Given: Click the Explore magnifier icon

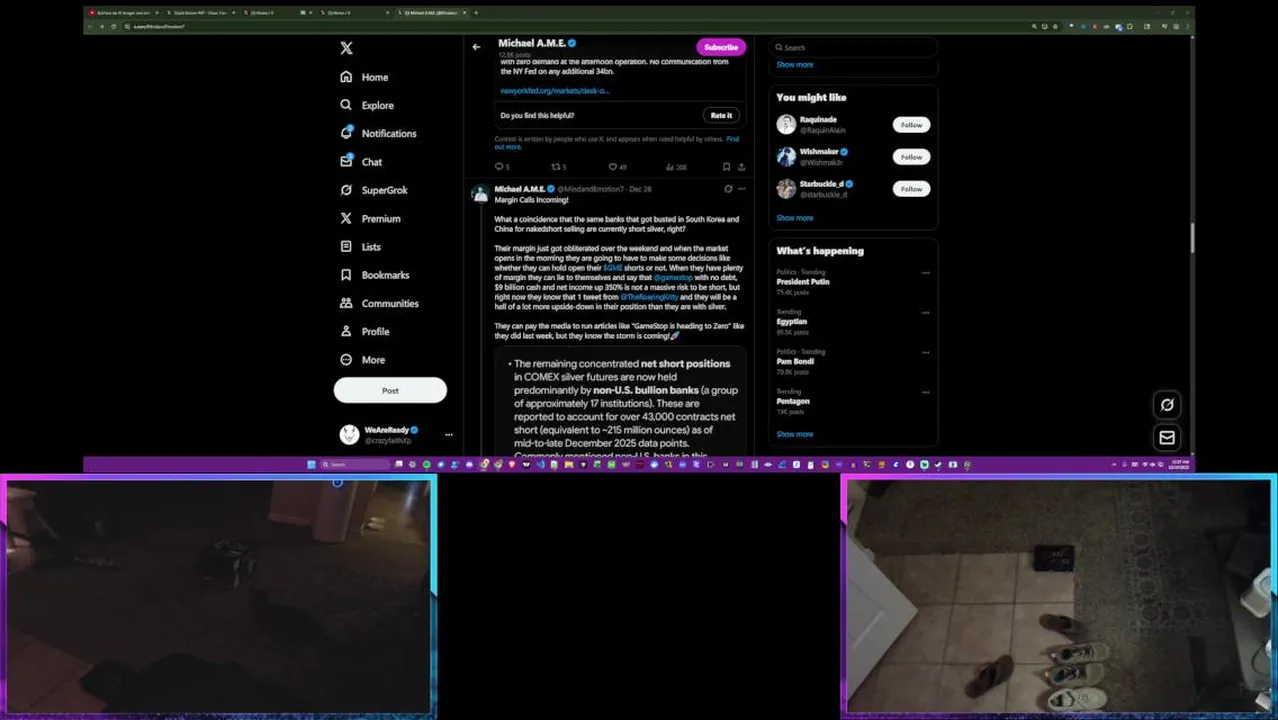Looking at the screenshot, I should pyautogui.click(x=346, y=105).
